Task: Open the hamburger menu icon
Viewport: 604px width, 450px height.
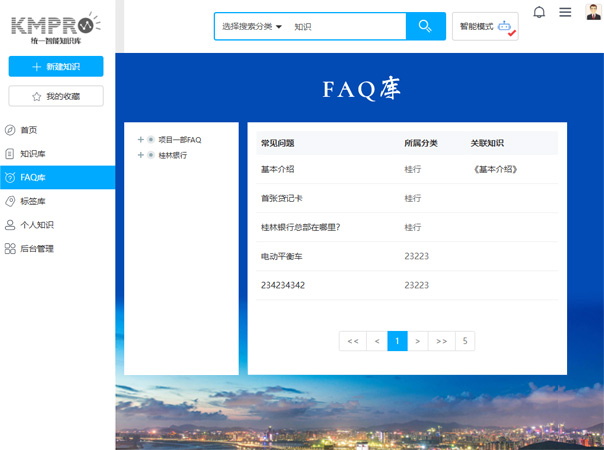Action: (x=565, y=12)
